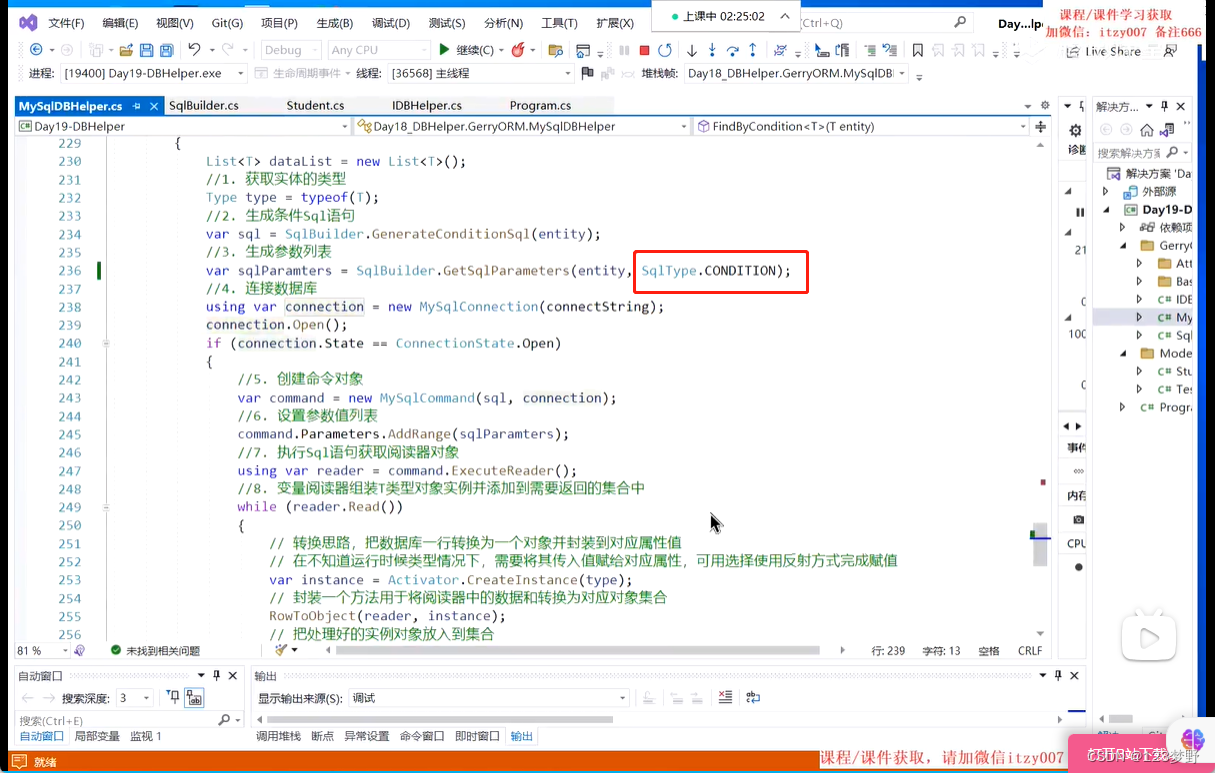1215x773 pixels.
Task: Toggle the highlight changes icon in Autos
Action: pos(194,698)
